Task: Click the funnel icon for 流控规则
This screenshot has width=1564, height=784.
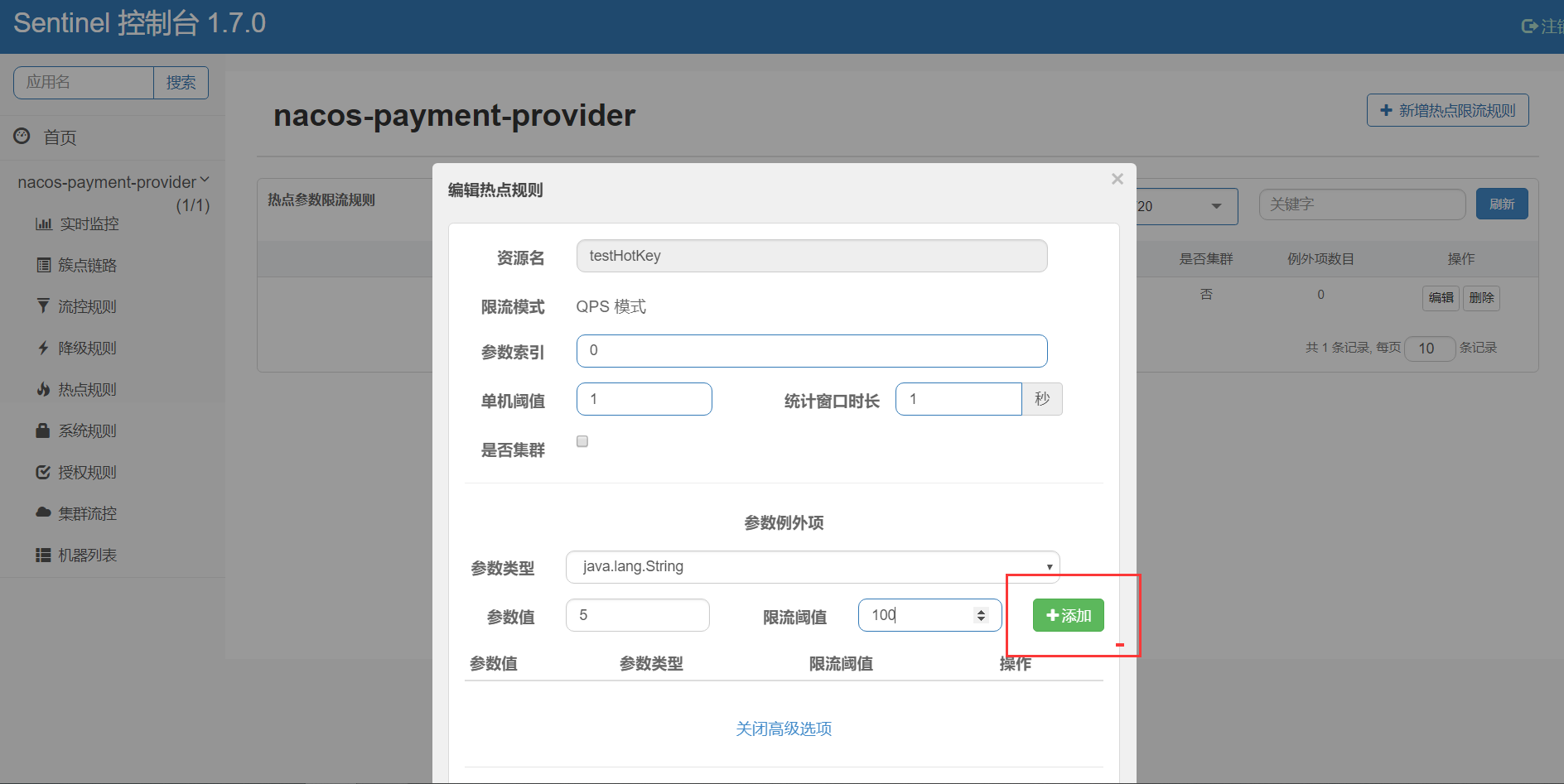Action: pyautogui.click(x=43, y=306)
